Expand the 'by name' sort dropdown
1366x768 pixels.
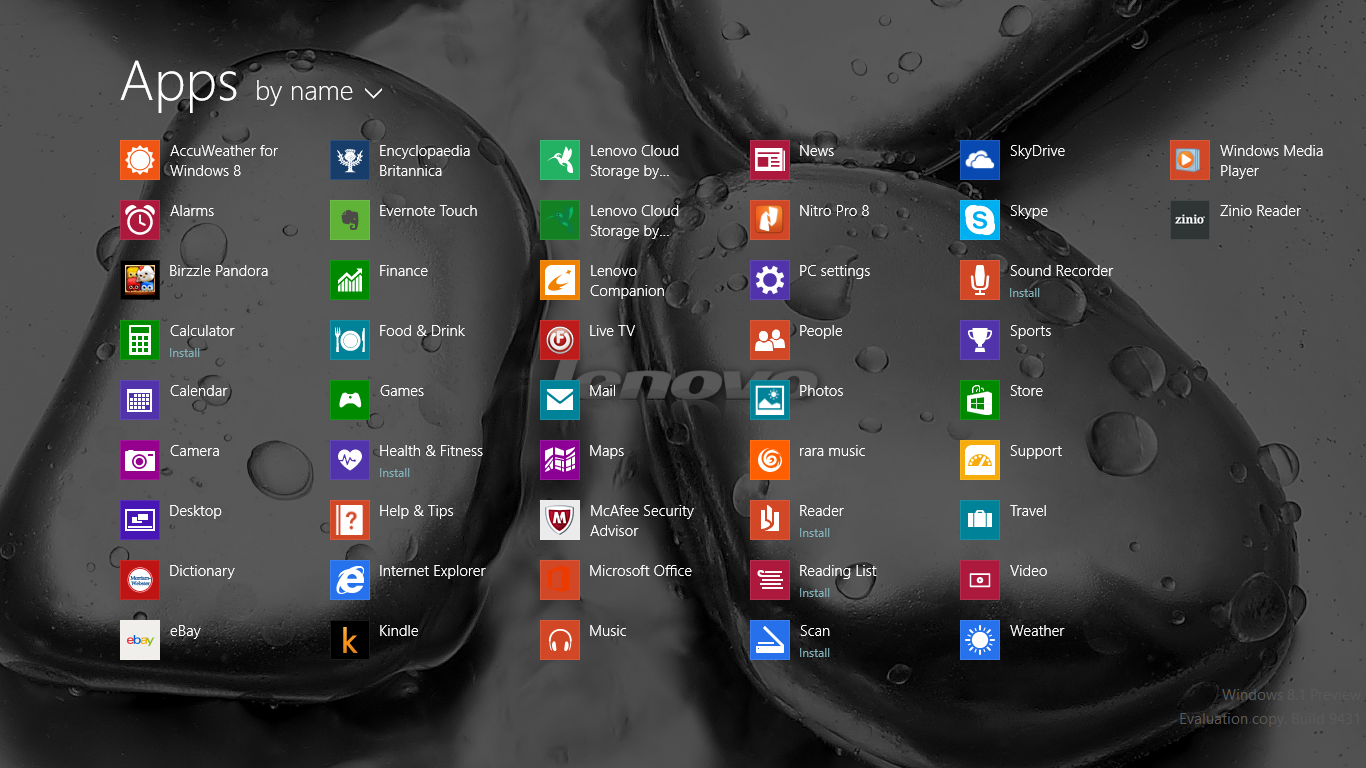(319, 92)
